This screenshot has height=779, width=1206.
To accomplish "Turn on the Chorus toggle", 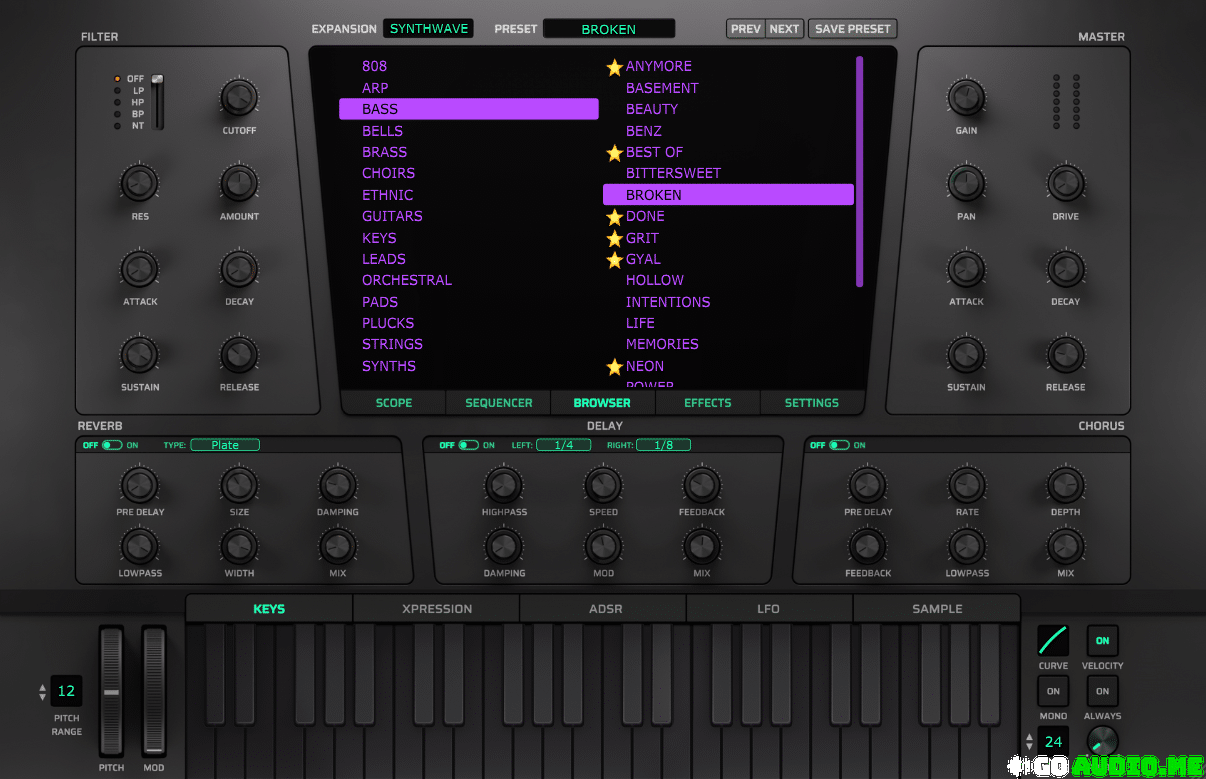I will click(838, 445).
